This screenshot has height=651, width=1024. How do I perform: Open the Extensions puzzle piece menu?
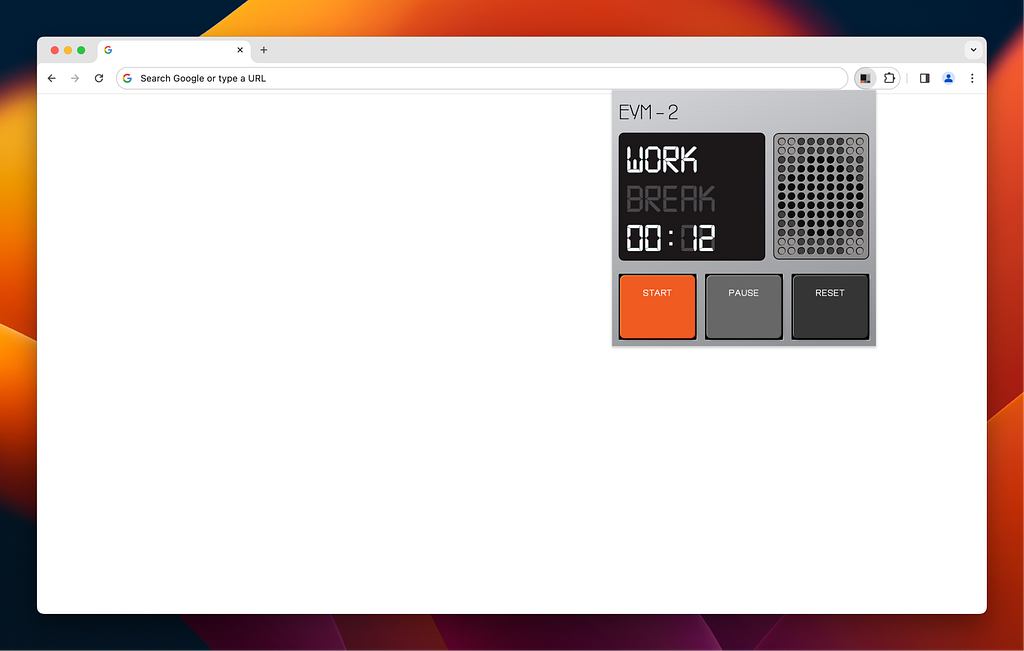(x=889, y=78)
